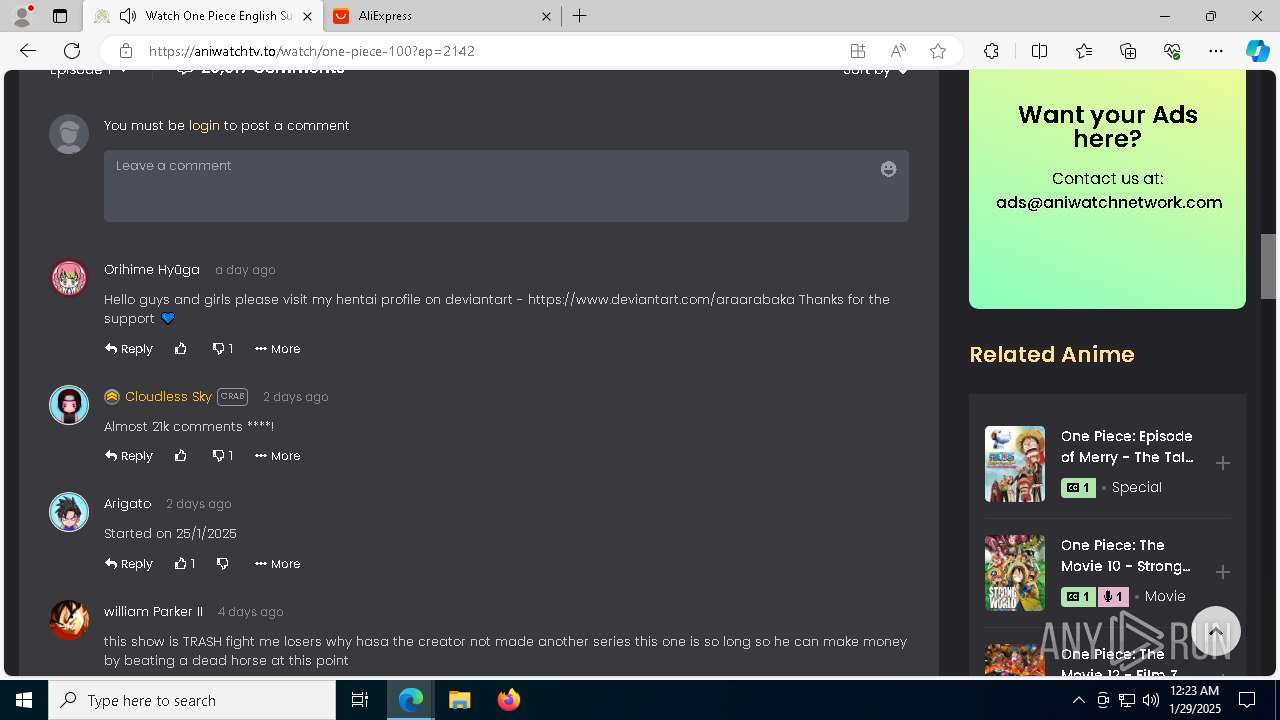This screenshot has width=1280, height=720.
Task: Close the AliExpress tab
Action: [547, 16]
